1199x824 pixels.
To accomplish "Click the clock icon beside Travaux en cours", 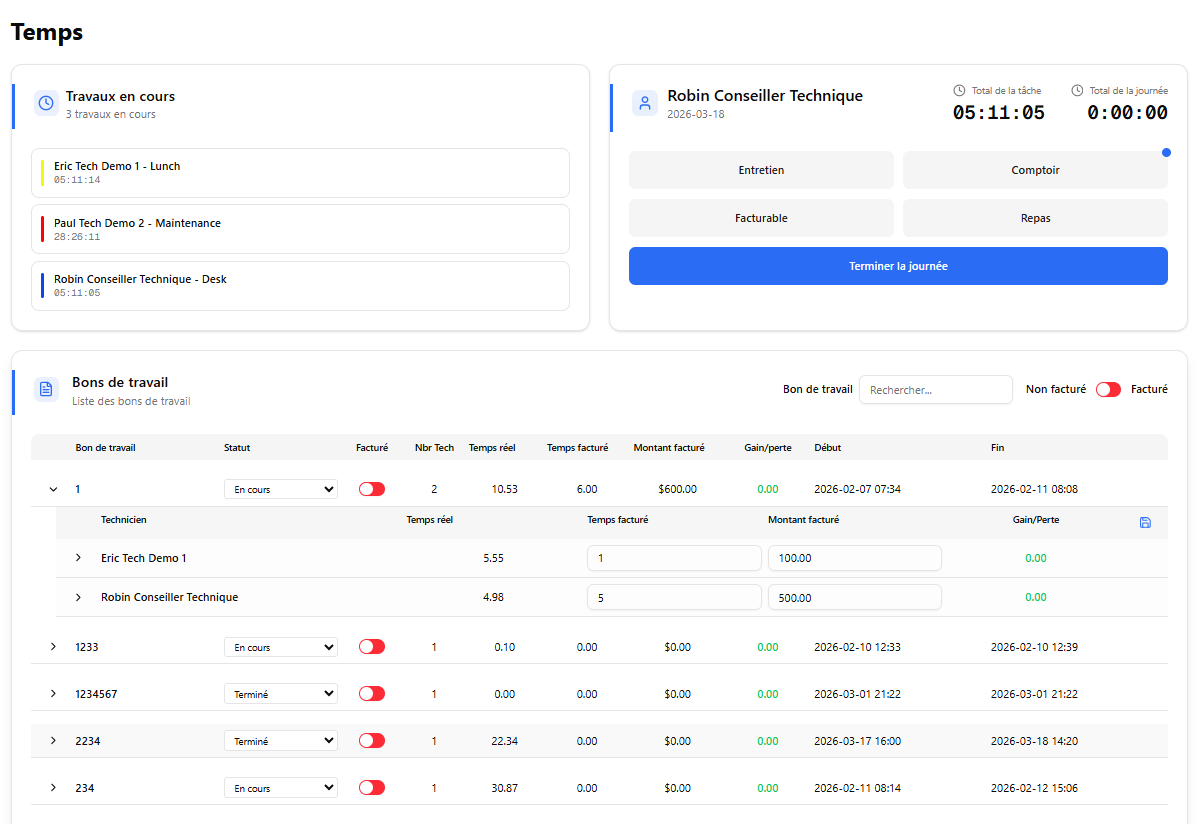I will (x=46, y=103).
